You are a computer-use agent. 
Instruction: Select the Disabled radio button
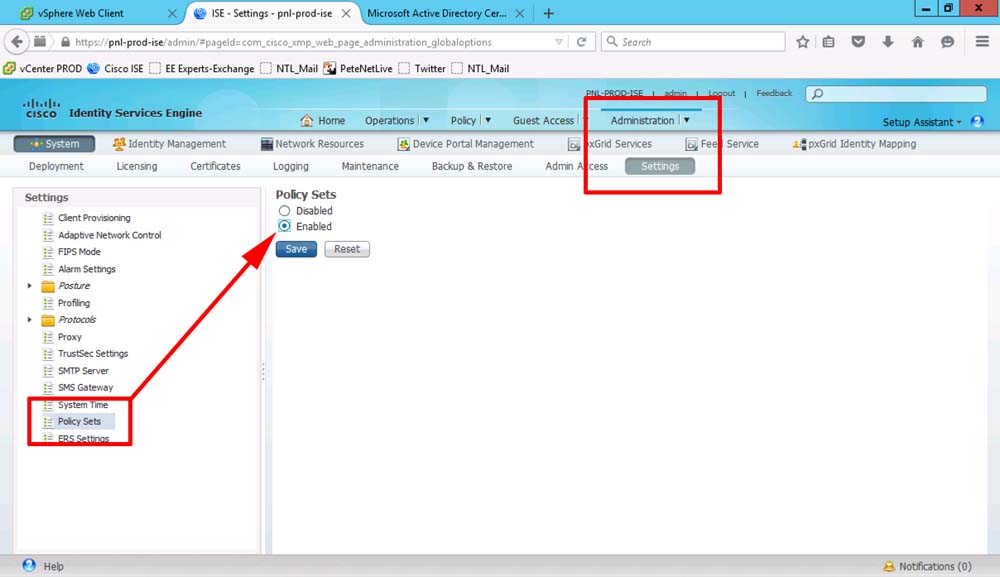pos(284,211)
